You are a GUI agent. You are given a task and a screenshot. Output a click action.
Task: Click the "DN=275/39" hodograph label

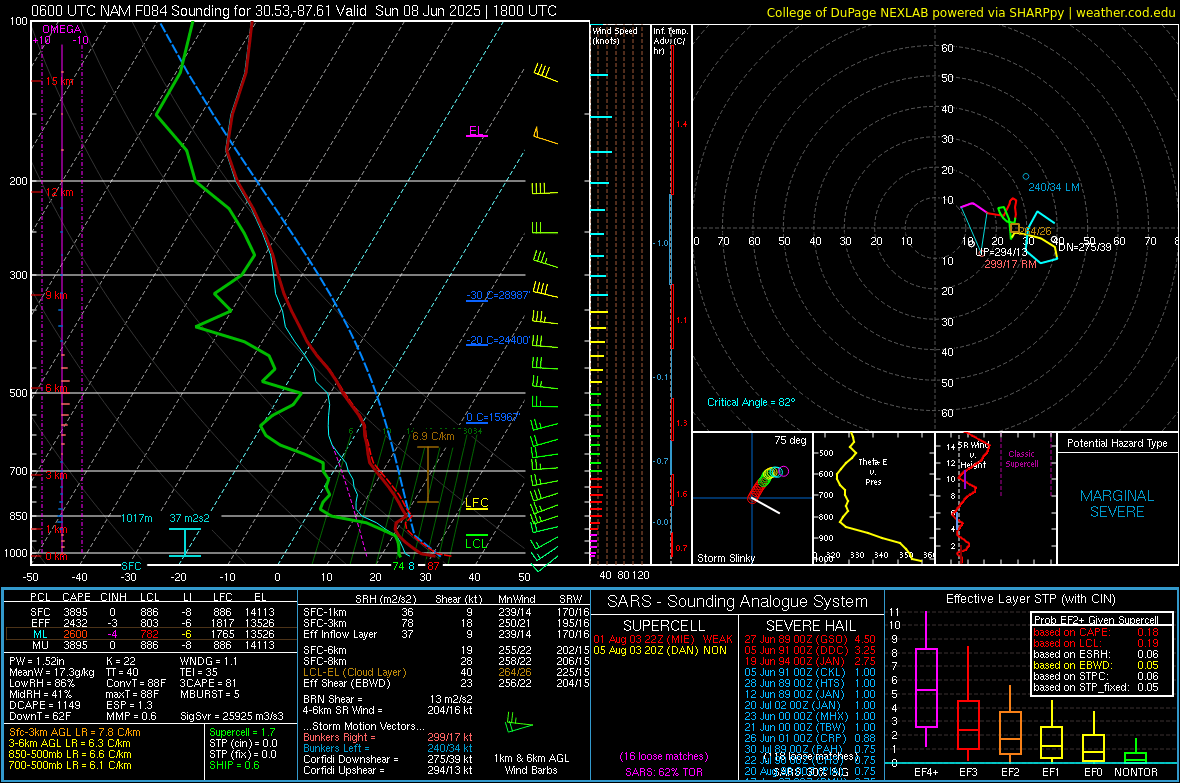(x=1084, y=247)
